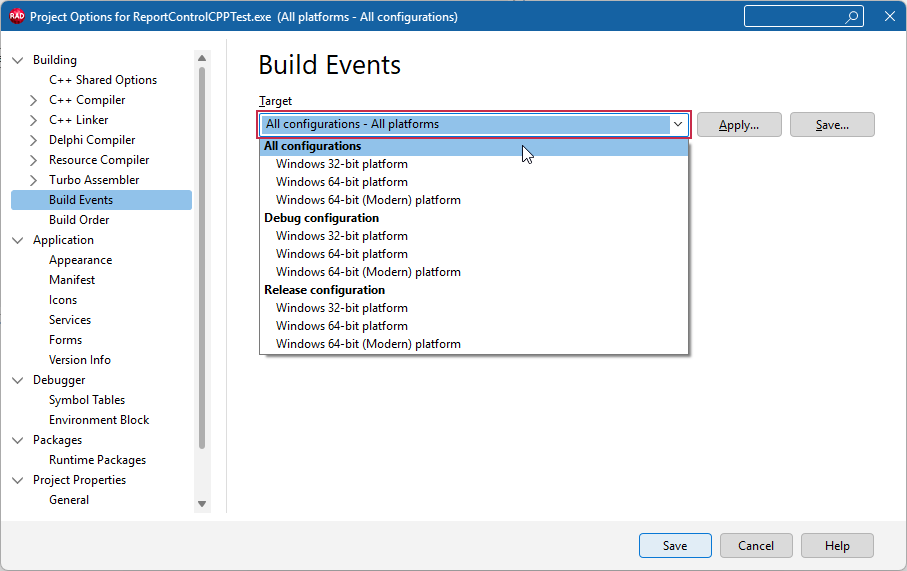
Task: Click the bottom Save button
Action: (675, 546)
